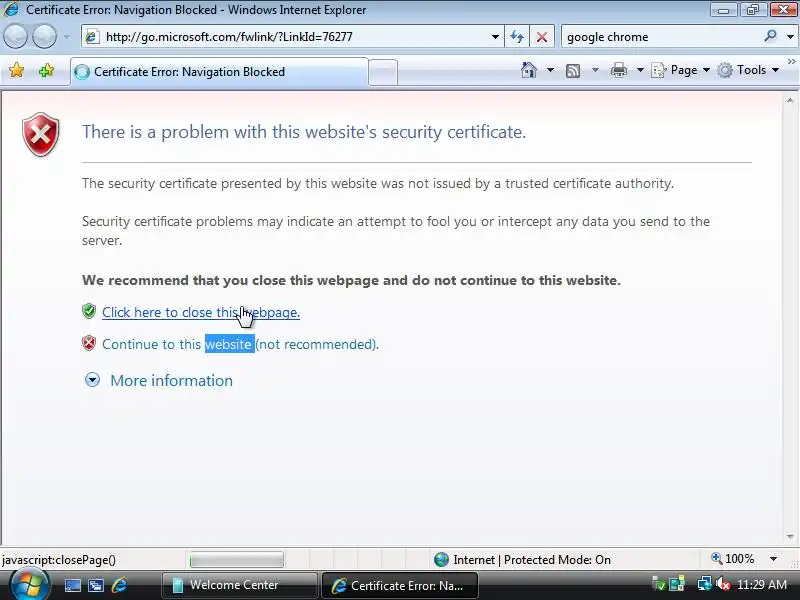
Task: Click the green check system tray icon
Action: (659, 584)
